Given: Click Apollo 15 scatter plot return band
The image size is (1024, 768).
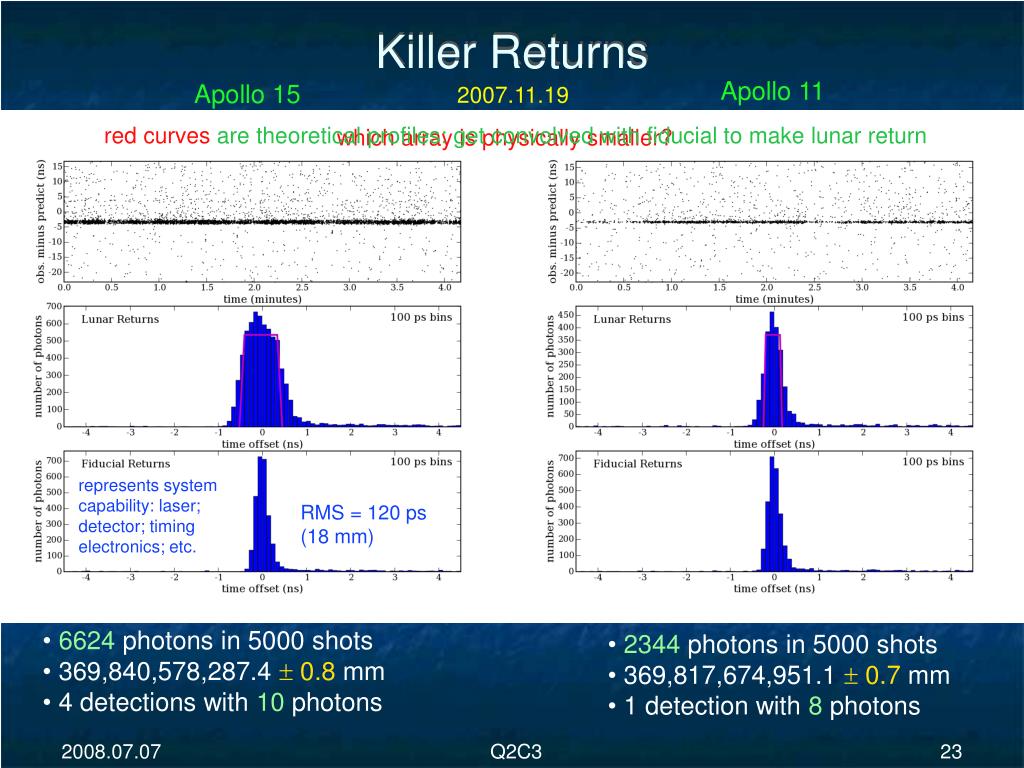Looking at the screenshot, I should pyautogui.click(x=263, y=222).
